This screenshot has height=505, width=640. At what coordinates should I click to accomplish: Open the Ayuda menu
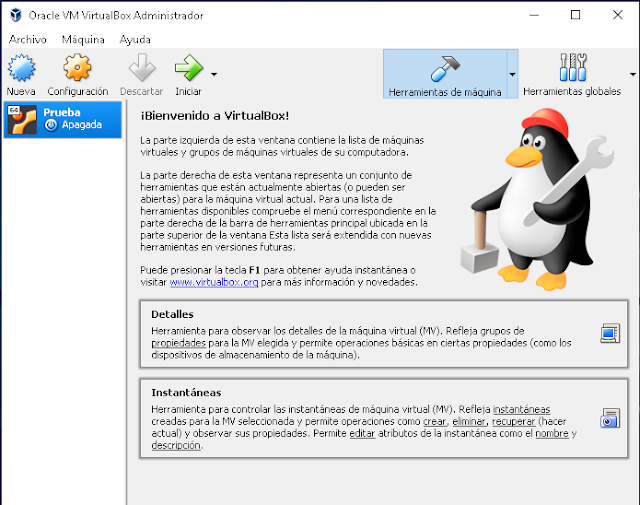(135, 40)
